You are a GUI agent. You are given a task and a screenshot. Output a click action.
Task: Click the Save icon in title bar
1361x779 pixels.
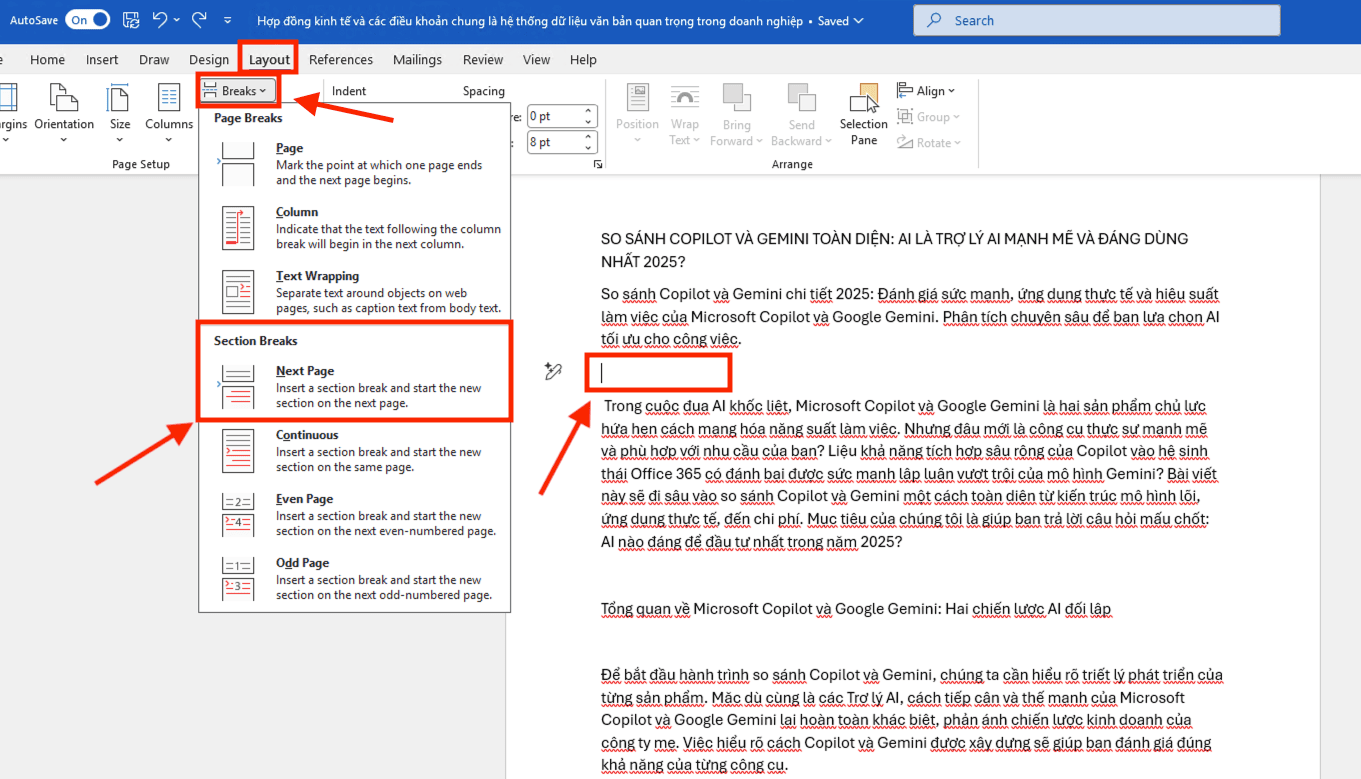point(130,20)
